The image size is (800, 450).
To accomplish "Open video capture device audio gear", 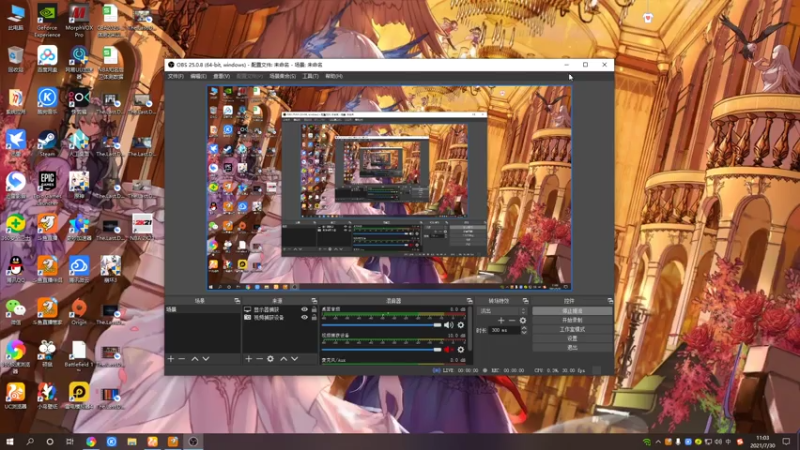I will pyautogui.click(x=461, y=349).
